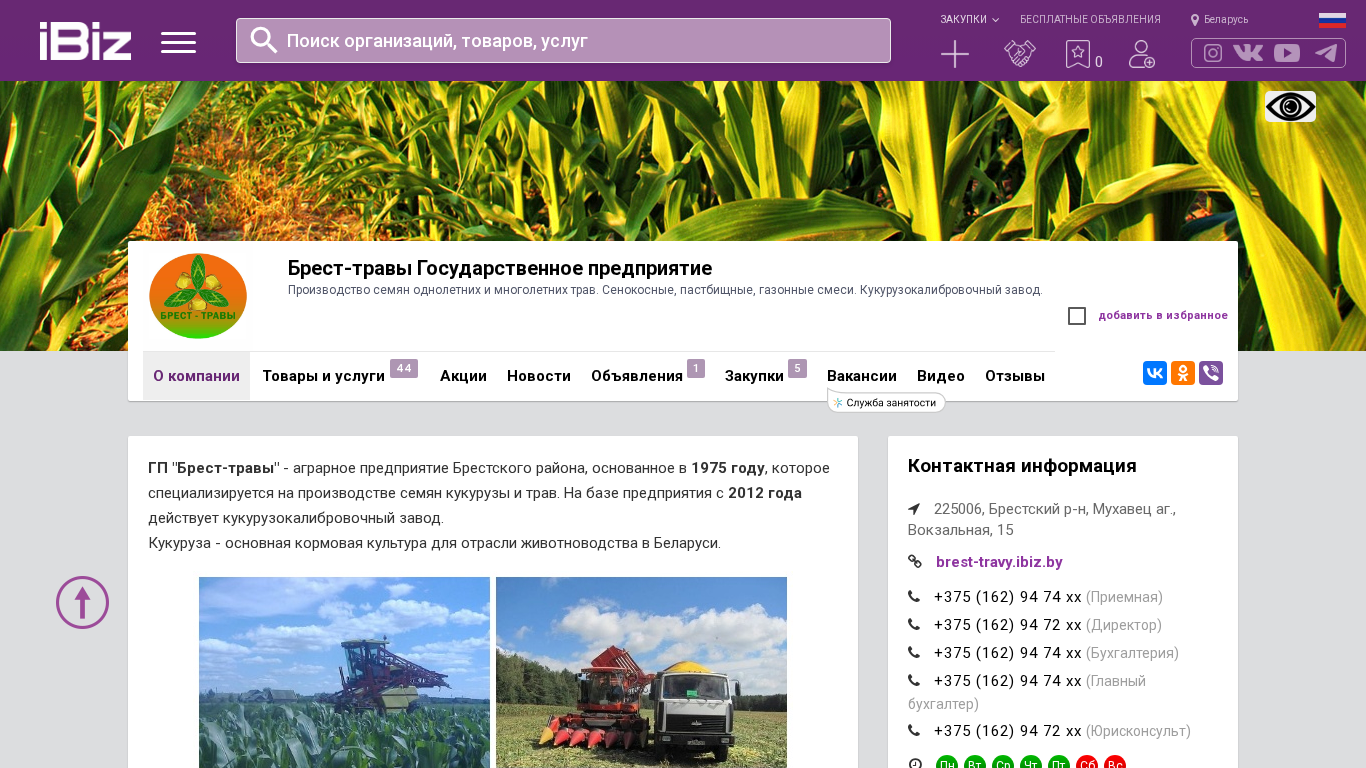This screenshot has width=1366, height=768.
Task: Open the handshake partnership icon
Action: coord(1020,54)
